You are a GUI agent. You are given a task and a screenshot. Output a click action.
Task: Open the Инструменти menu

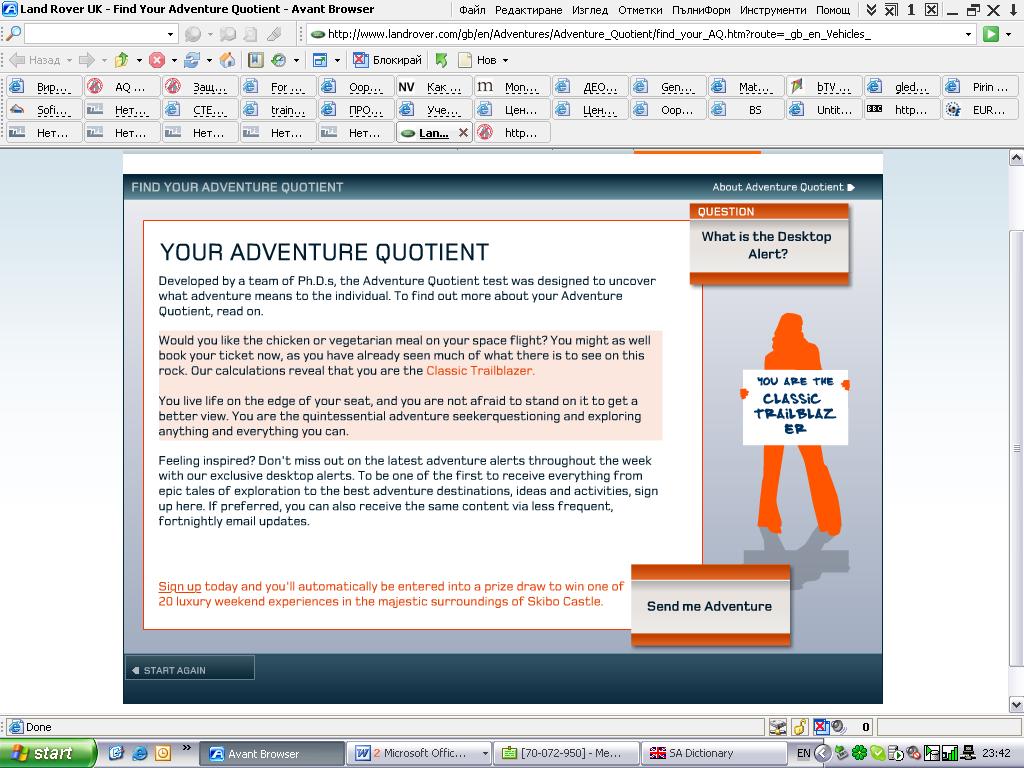click(773, 10)
